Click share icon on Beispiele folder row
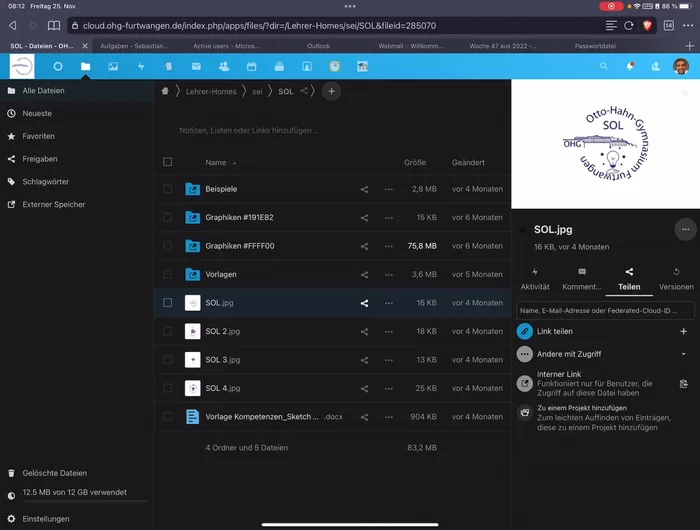The width and height of the screenshot is (700, 530). (364, 189)
